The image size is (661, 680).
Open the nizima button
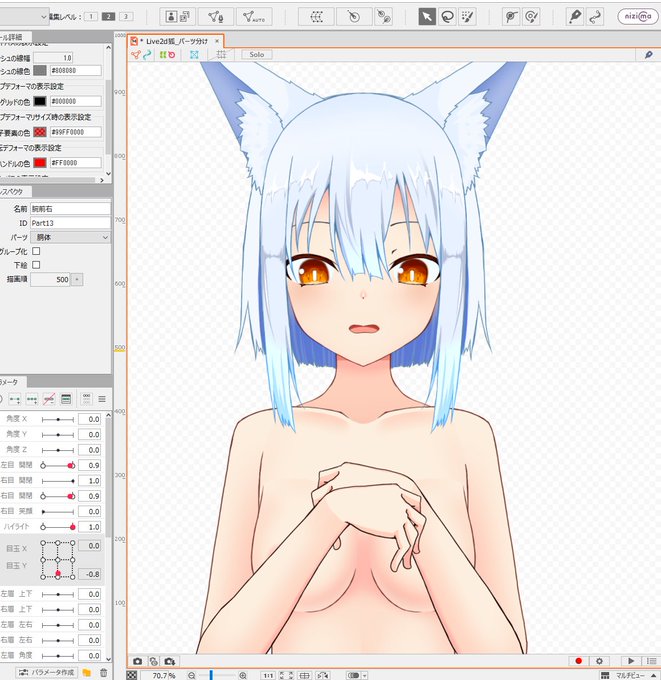(x=638, y=16)
